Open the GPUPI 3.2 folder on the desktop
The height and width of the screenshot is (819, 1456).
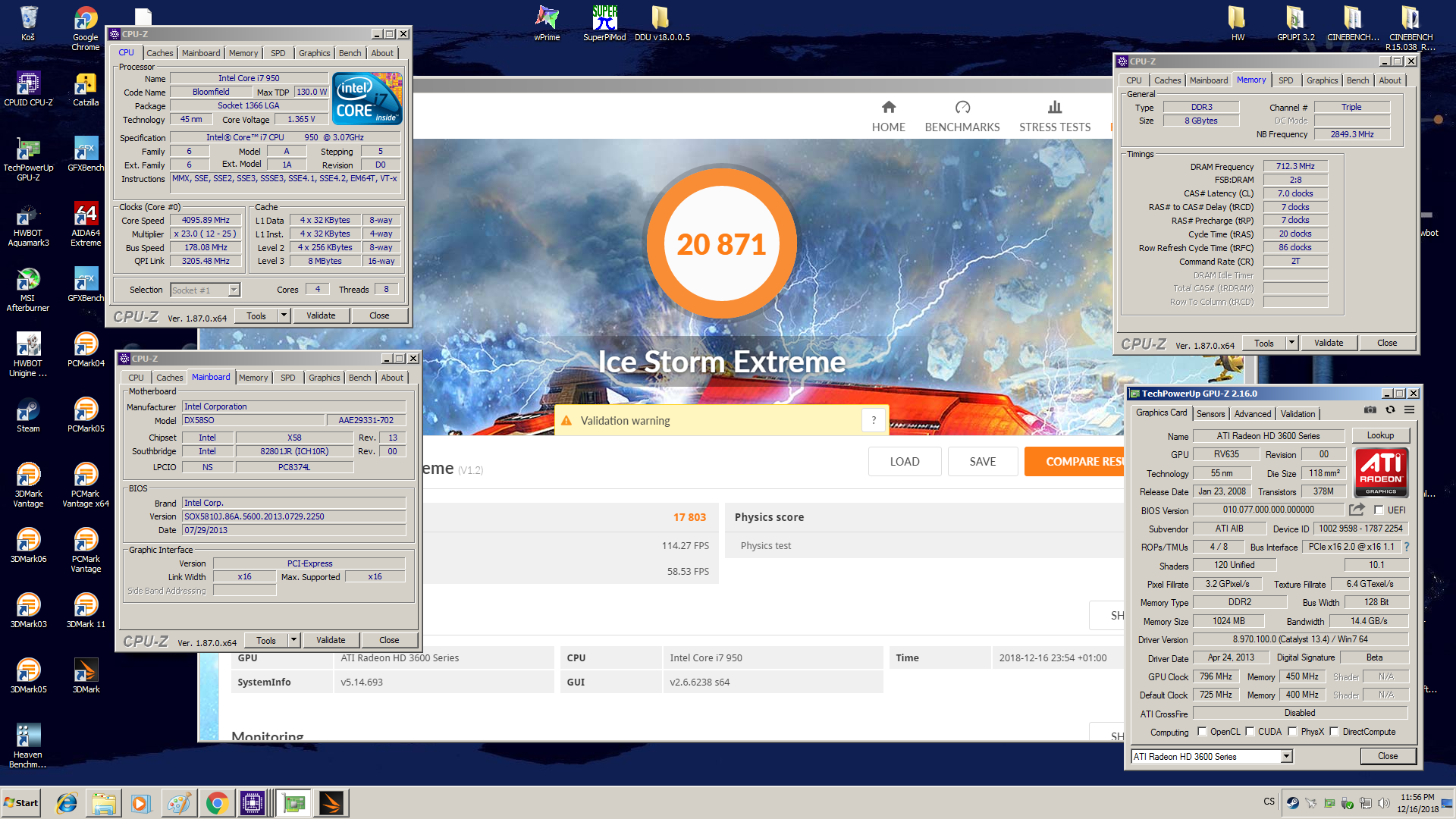point(1295,23)
